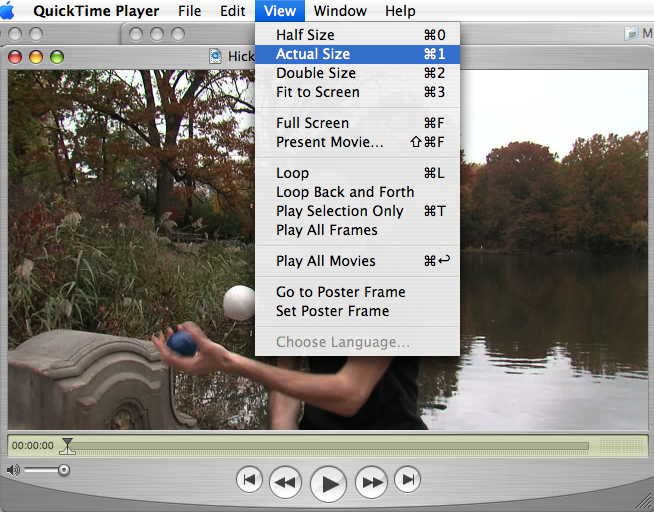Click the volume speaker icon

pyautogui.click(x=13, y=470)
